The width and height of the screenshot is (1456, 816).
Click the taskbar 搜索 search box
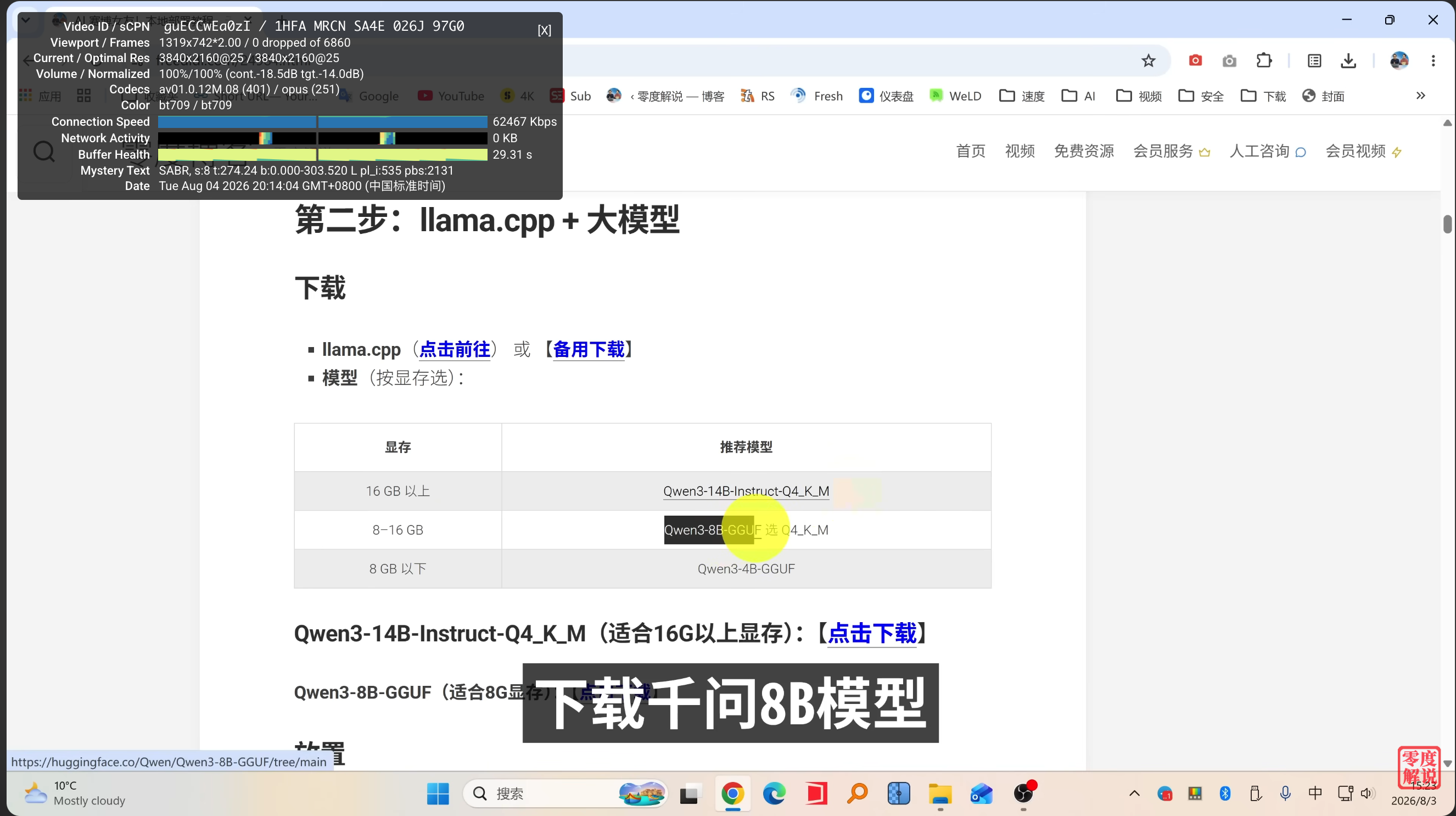[x=565, y=793]
